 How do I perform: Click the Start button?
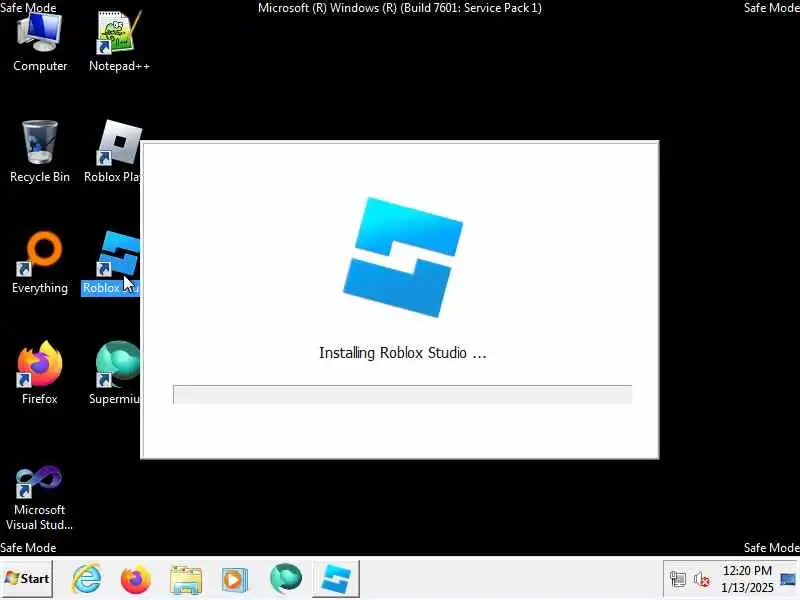(27, 579)
